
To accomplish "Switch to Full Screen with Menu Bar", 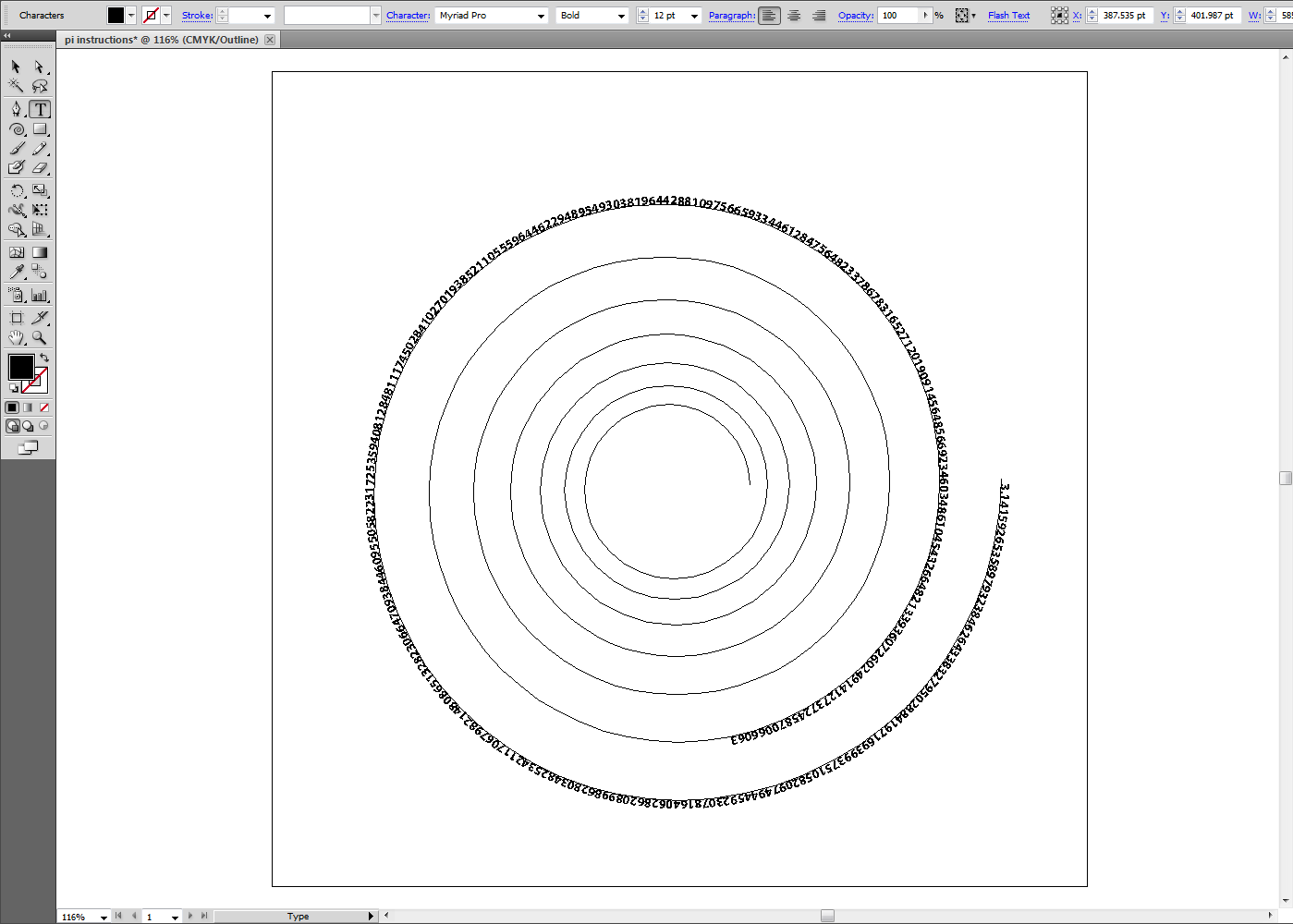I will pyautogui.click(x=28, y=426).
